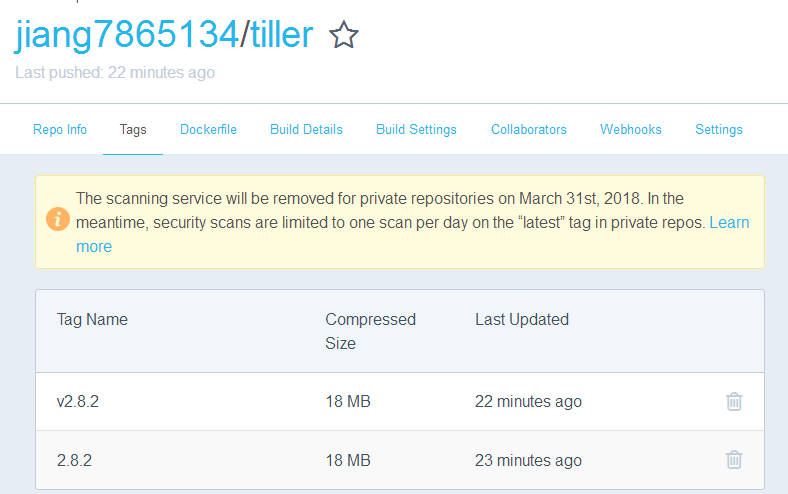Delete the v2.8.2 tag
This screenshot has height=494, width=788.
click(734, 402)
